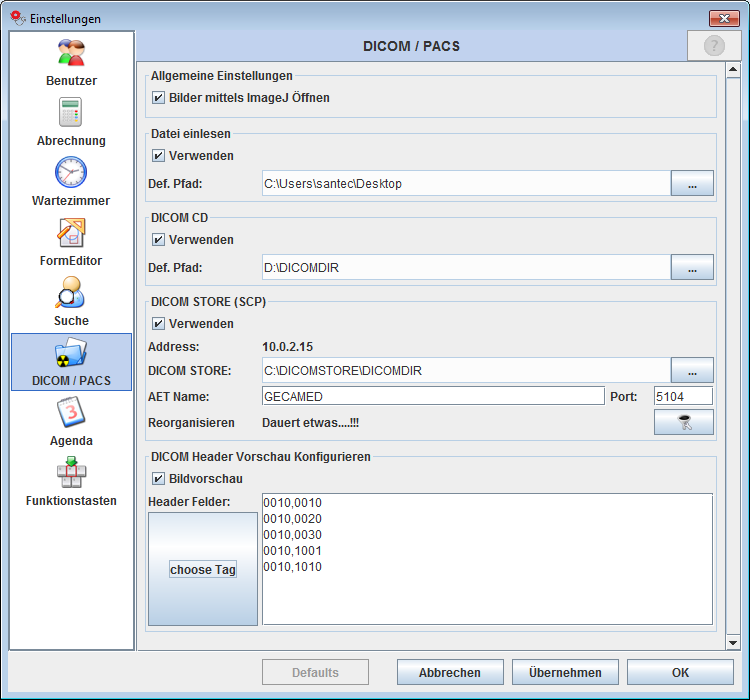The image size is (750, 700).
Task: Select the FormEditor icon
Action: [71, 233]
